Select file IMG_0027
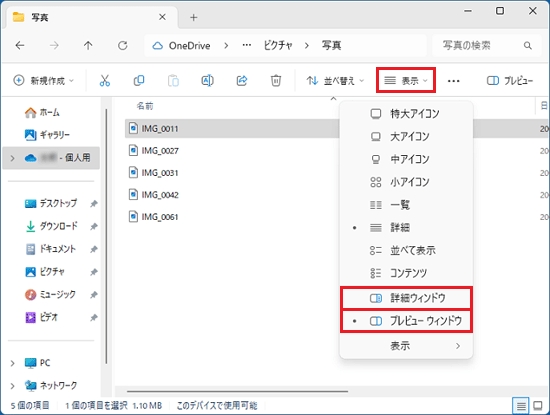The image size is (550, 415). (160, 151)
